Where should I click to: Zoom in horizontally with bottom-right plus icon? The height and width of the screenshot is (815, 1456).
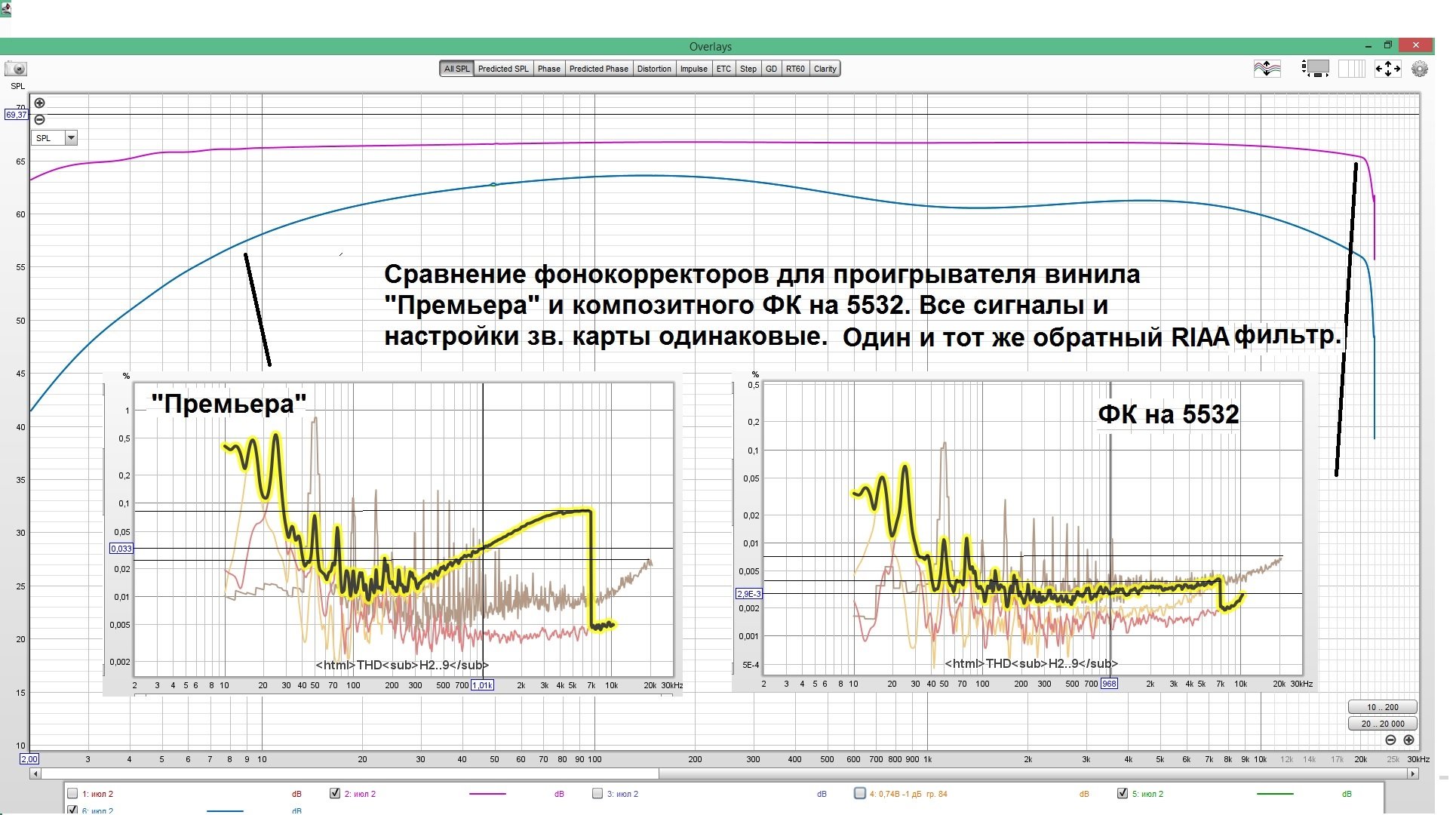point(1408,740)
